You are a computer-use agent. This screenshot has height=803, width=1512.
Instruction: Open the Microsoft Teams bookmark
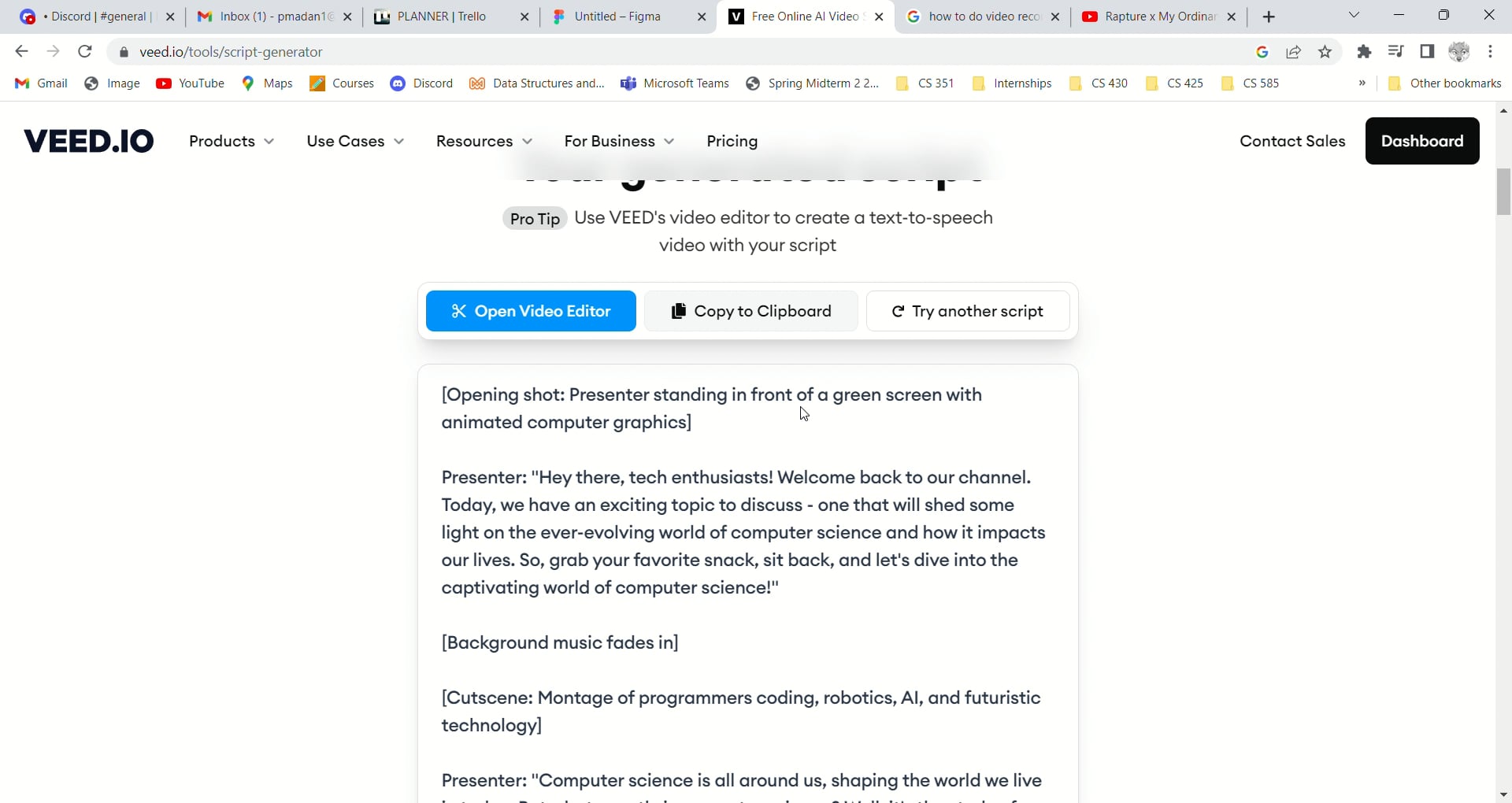675,83
